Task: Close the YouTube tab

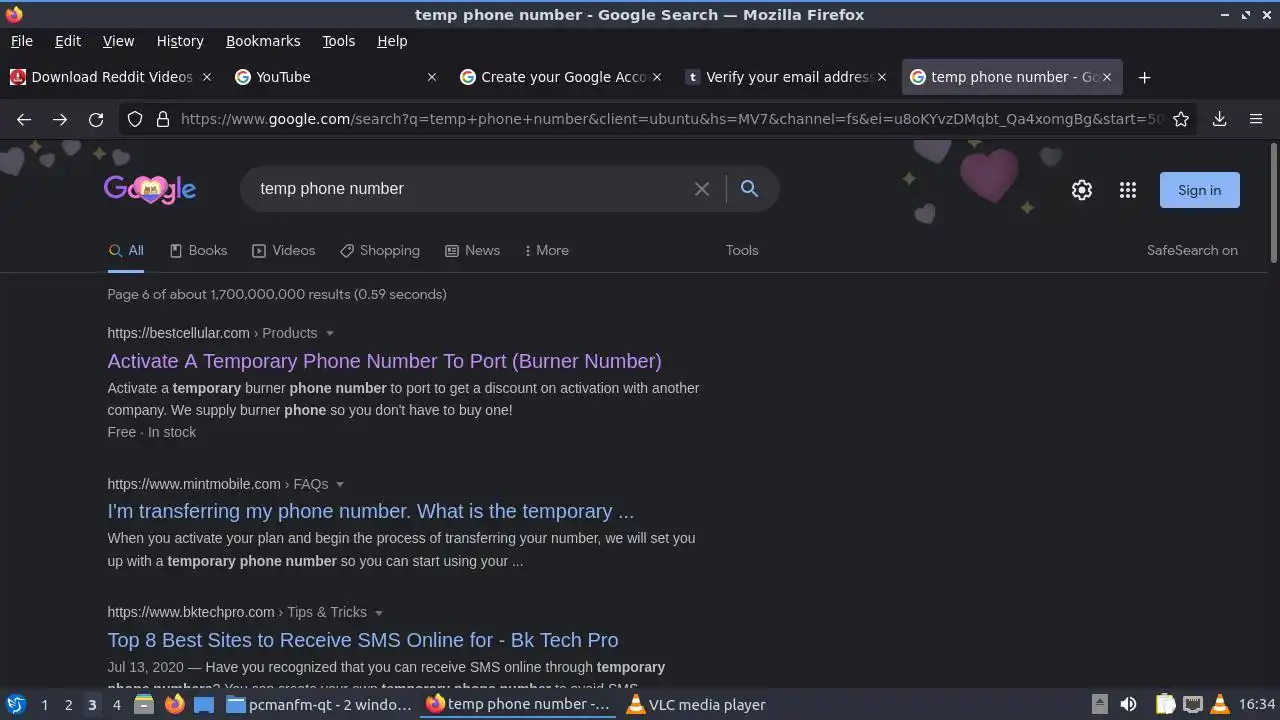Action: (432, 77)
